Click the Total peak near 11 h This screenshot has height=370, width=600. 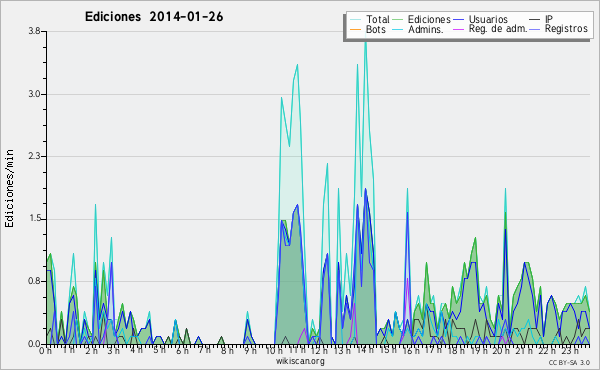tap(297, 65)
